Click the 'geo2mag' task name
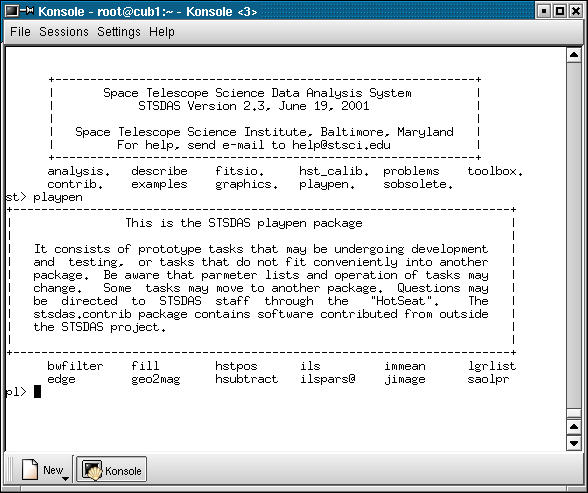The image size is (588, 493). tap(156, 379)
